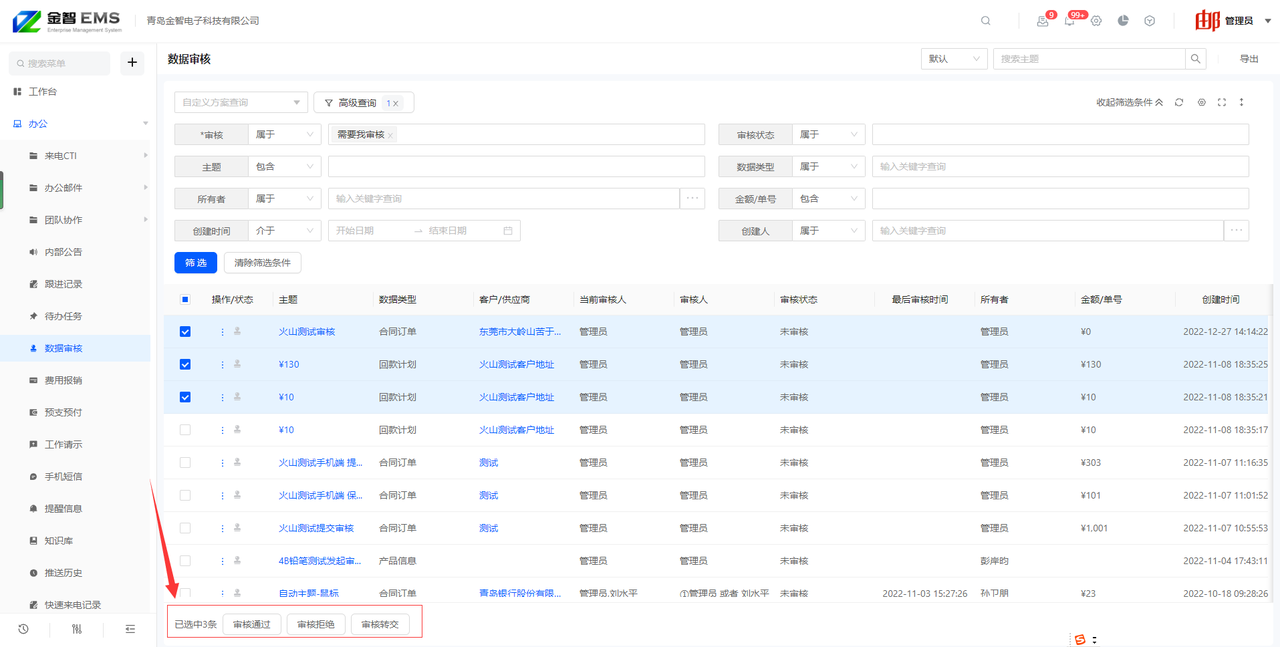Click the hexagon Y icon in header
Screen dimensions: 1280x647
pyautogui.click(x=1150, y=21)
